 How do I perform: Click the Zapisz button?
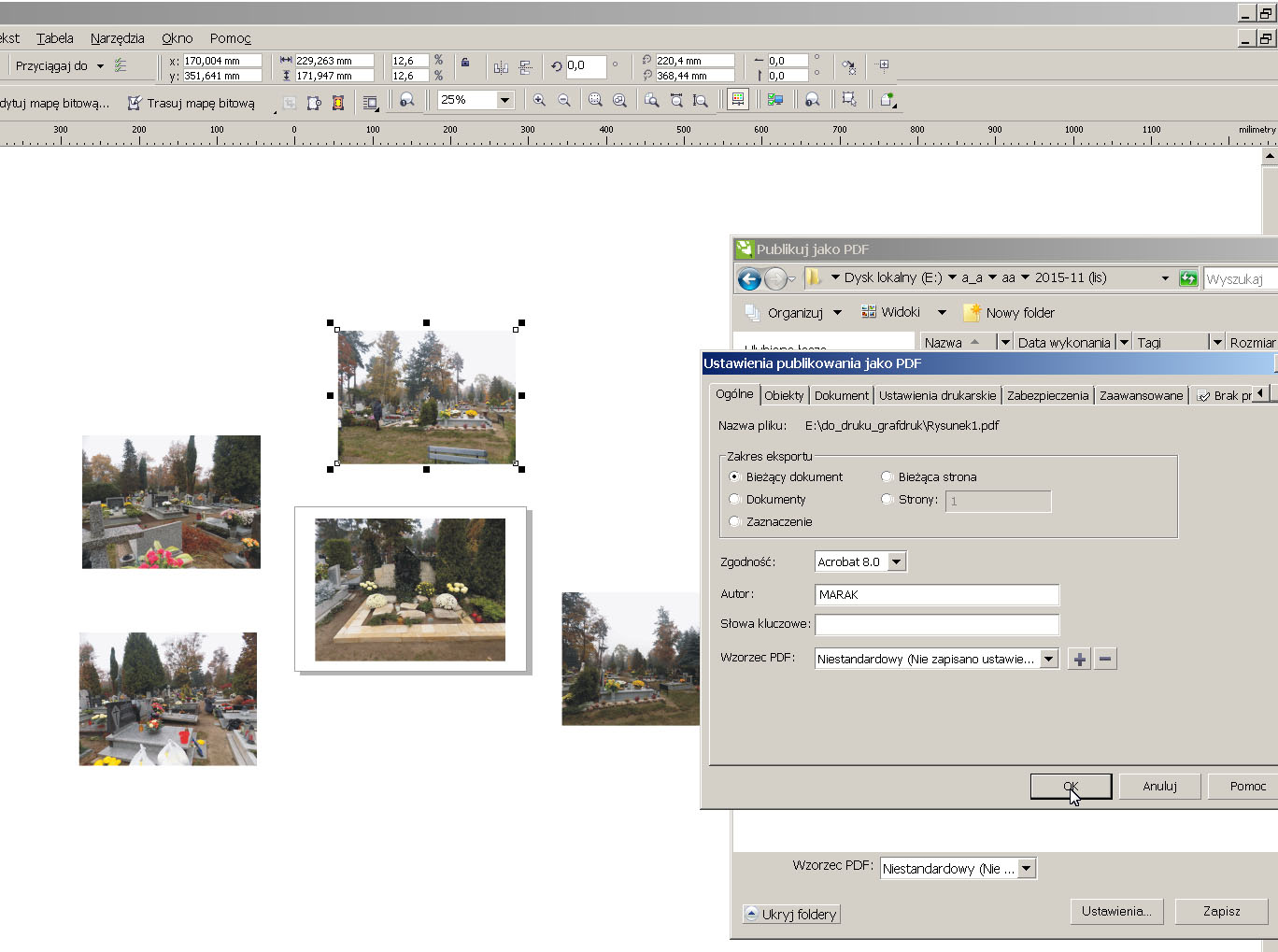pyautogui.click(x=1221, y=911)
